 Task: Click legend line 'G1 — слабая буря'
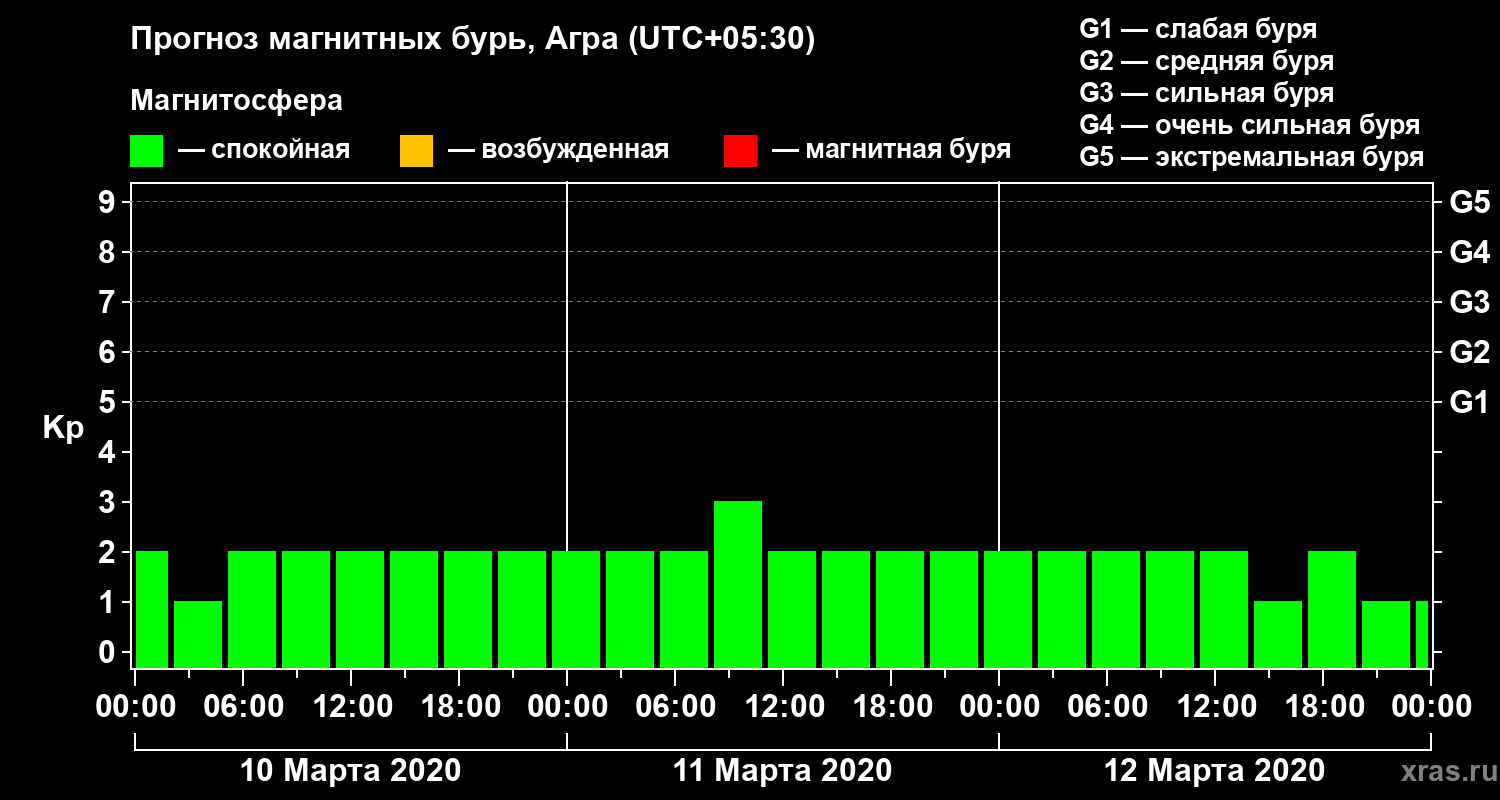1198,29
